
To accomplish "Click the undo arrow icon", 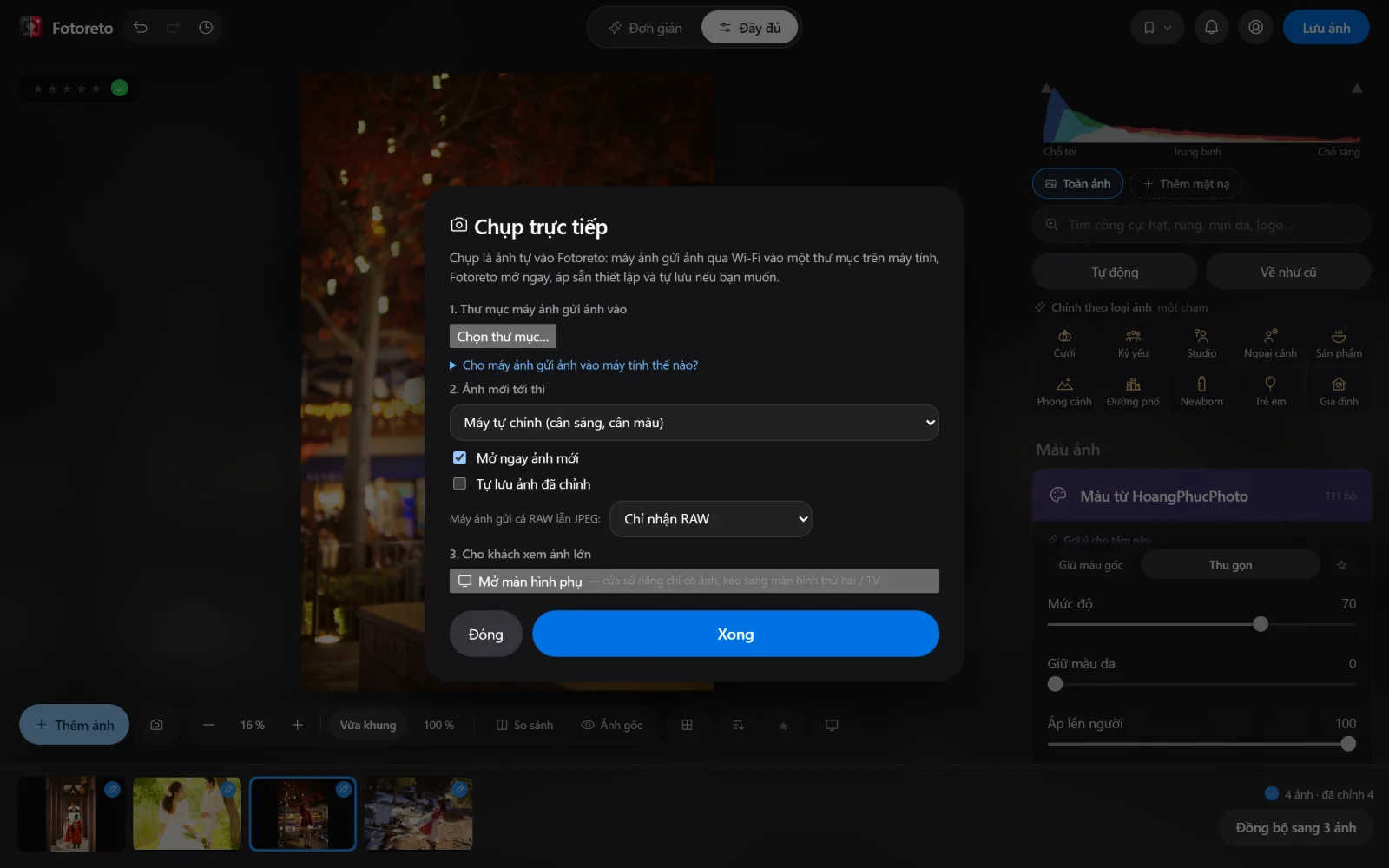I will [141, 28].
